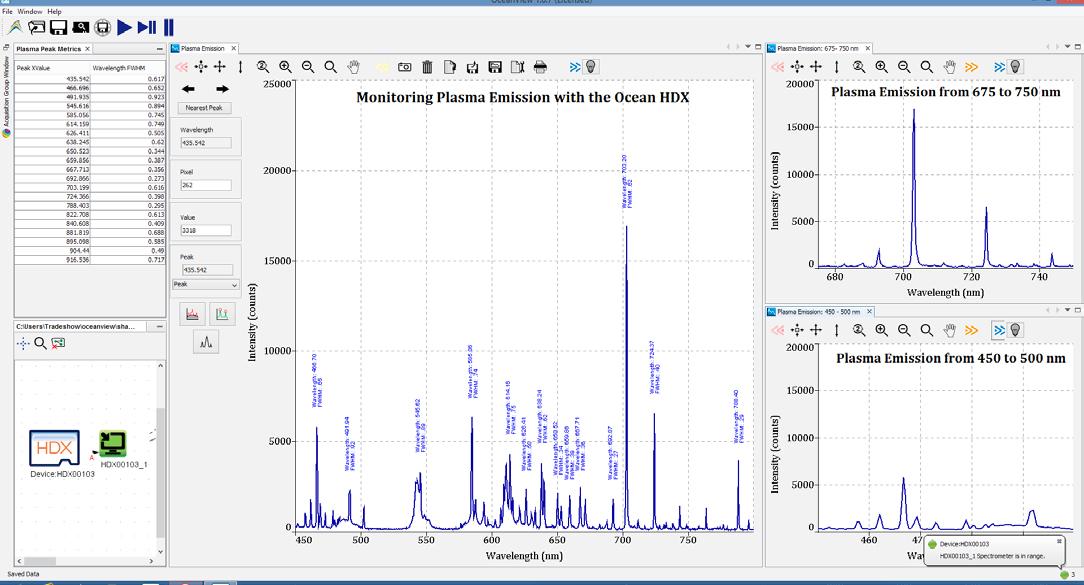Click the green peaks marker graph icon button
Image resolution: width=1084 pixels, height=585 pixels.
tap(222, 314)
